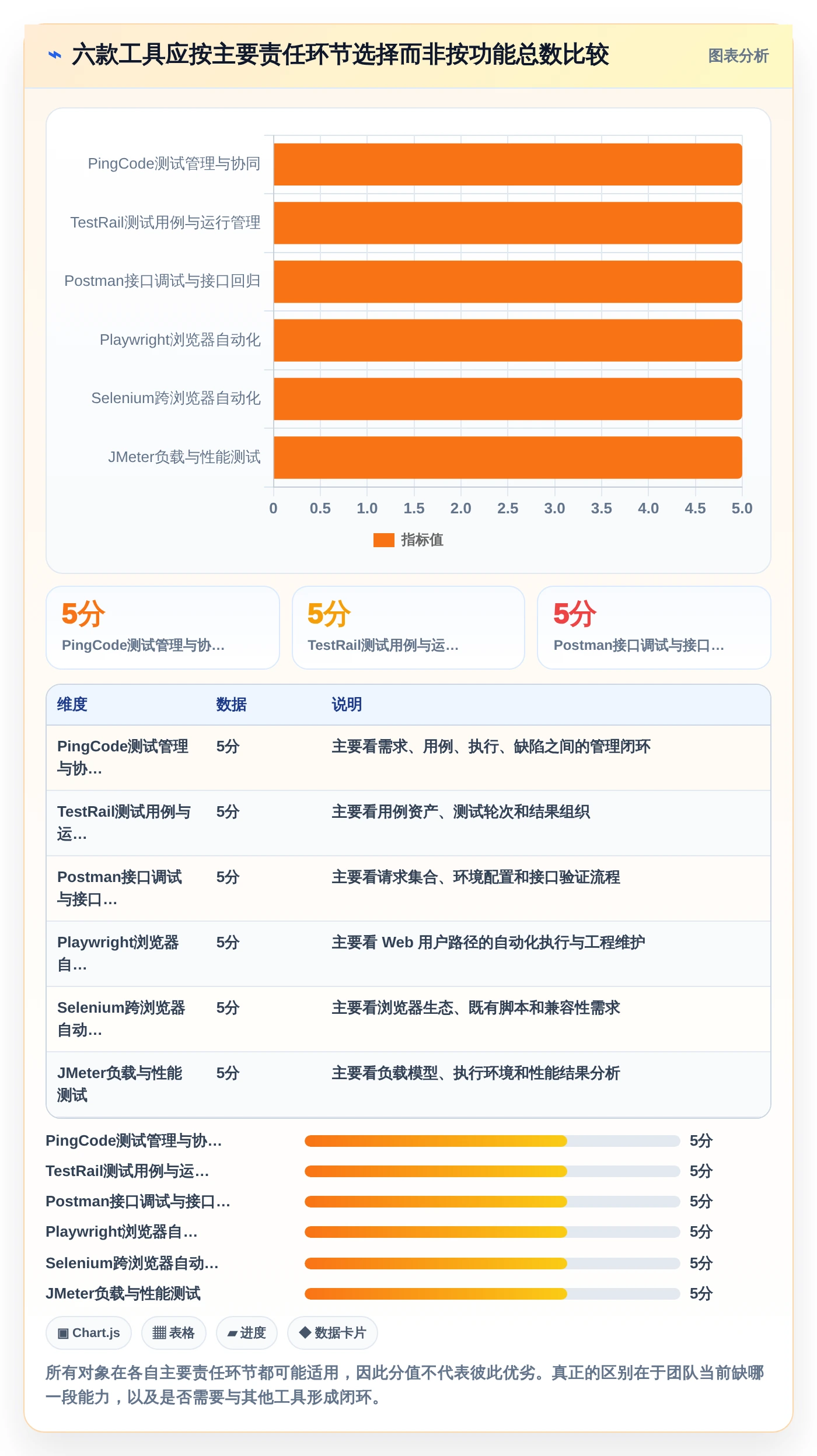Select the Postman接口调试 table row name
The width and height of the screenshot is (817, 1456).
pos(120,888)
